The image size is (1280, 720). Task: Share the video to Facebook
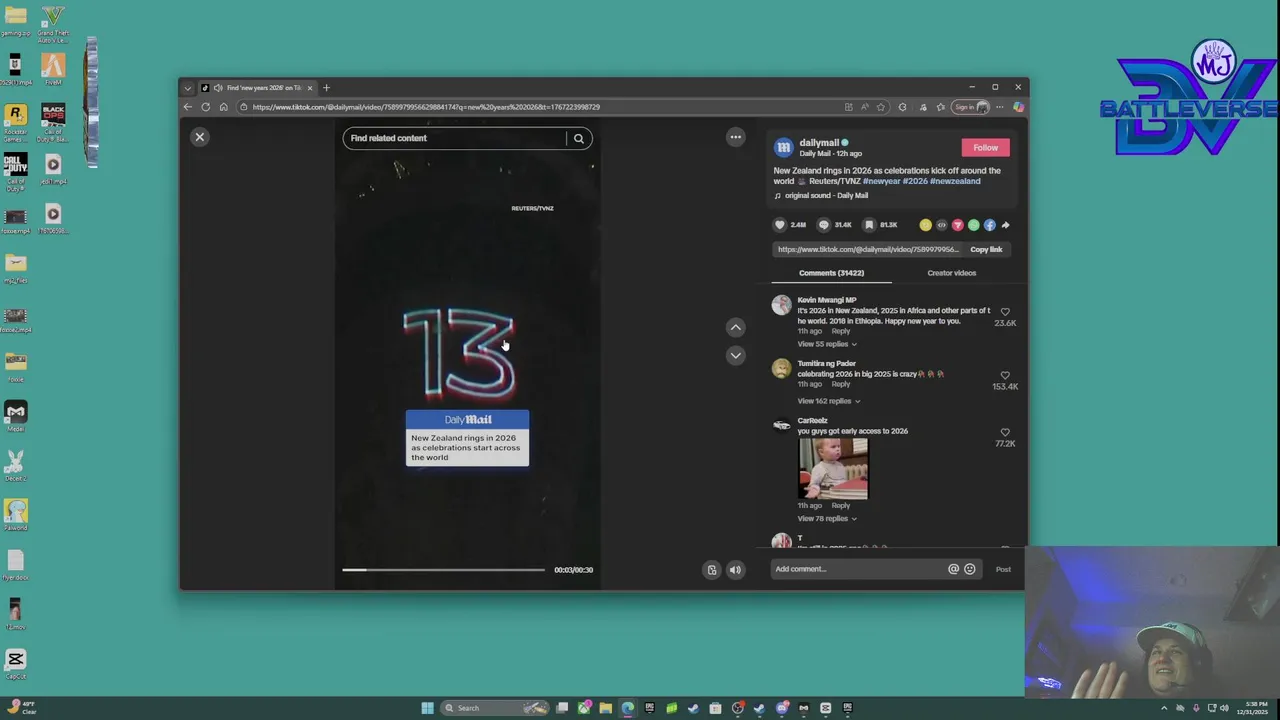tap(989, 225)
